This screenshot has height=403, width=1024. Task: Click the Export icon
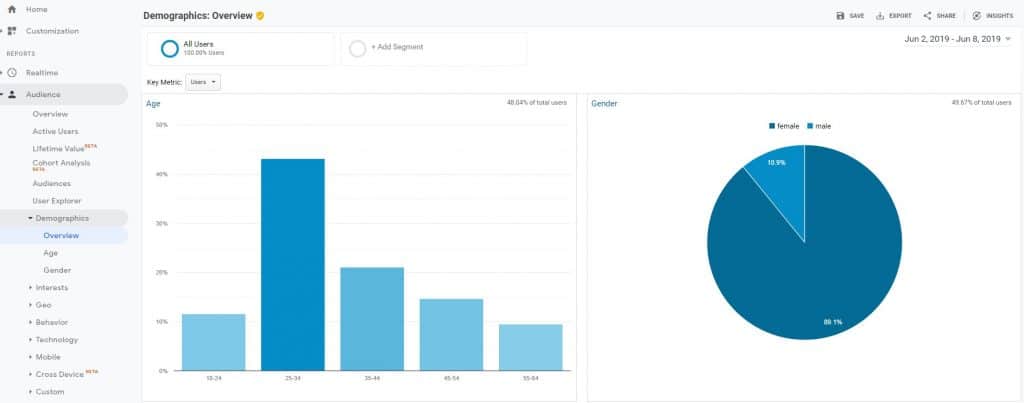[880, 16]
